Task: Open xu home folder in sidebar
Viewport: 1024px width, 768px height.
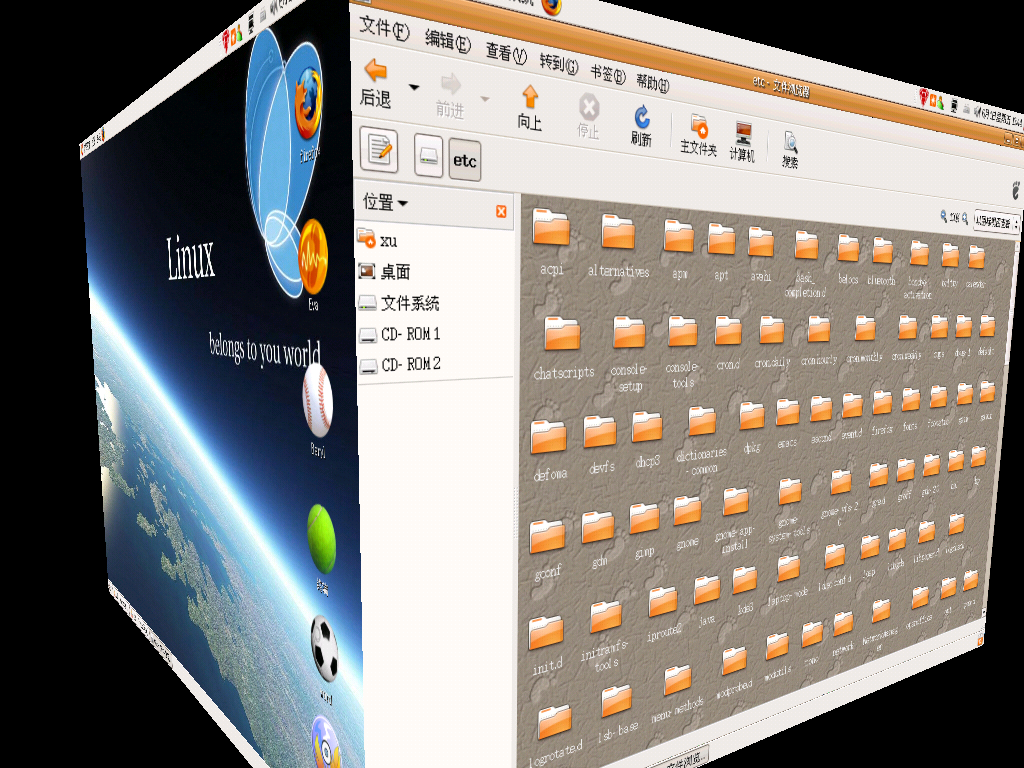Action: pos(377,240)
